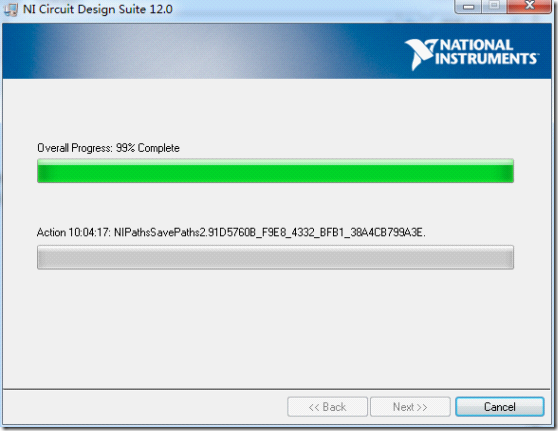This screenshot has width=558, height=431.
Task: Click the installer icon in the title bar
Action: click(x=10, y=9)
